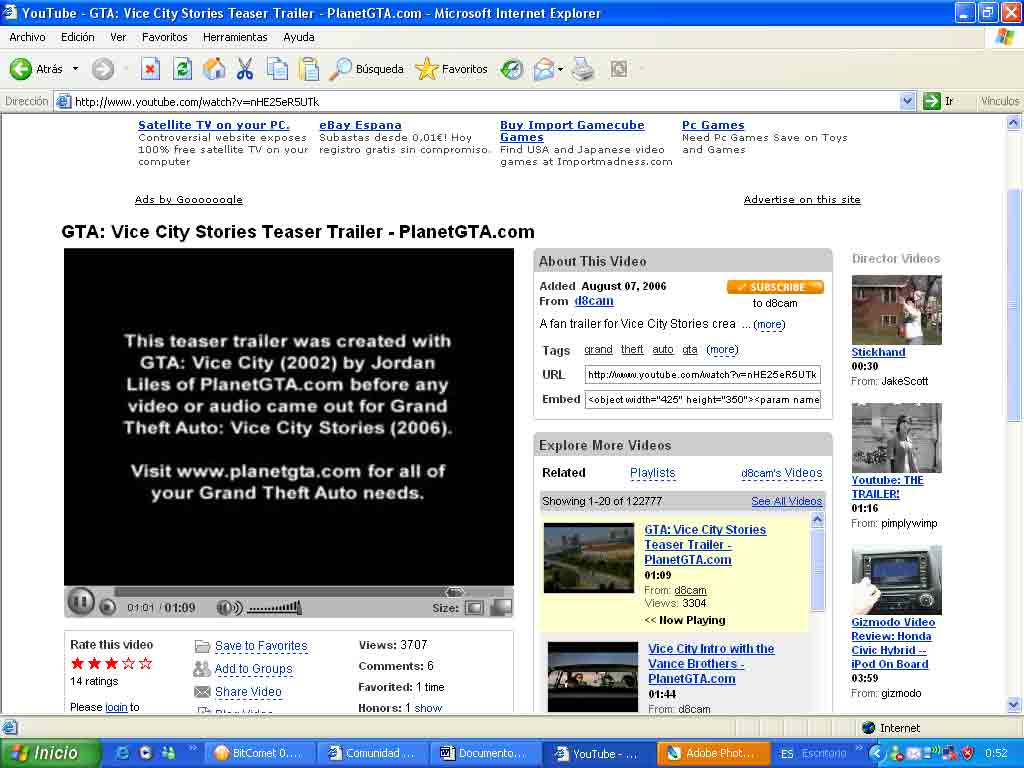Click the login link under ratings

click(x=116, y=707)
